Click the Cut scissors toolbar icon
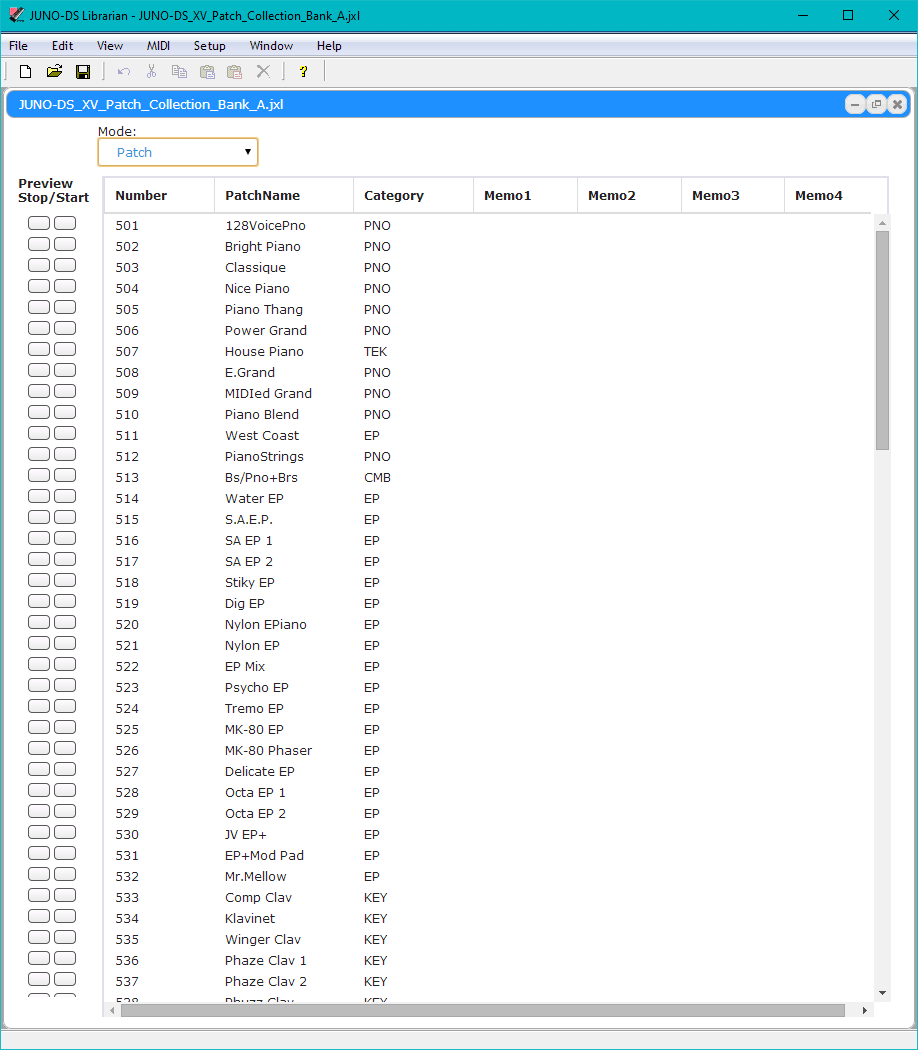The width and height of the screenshot is (918, 1050). (152, 71)
